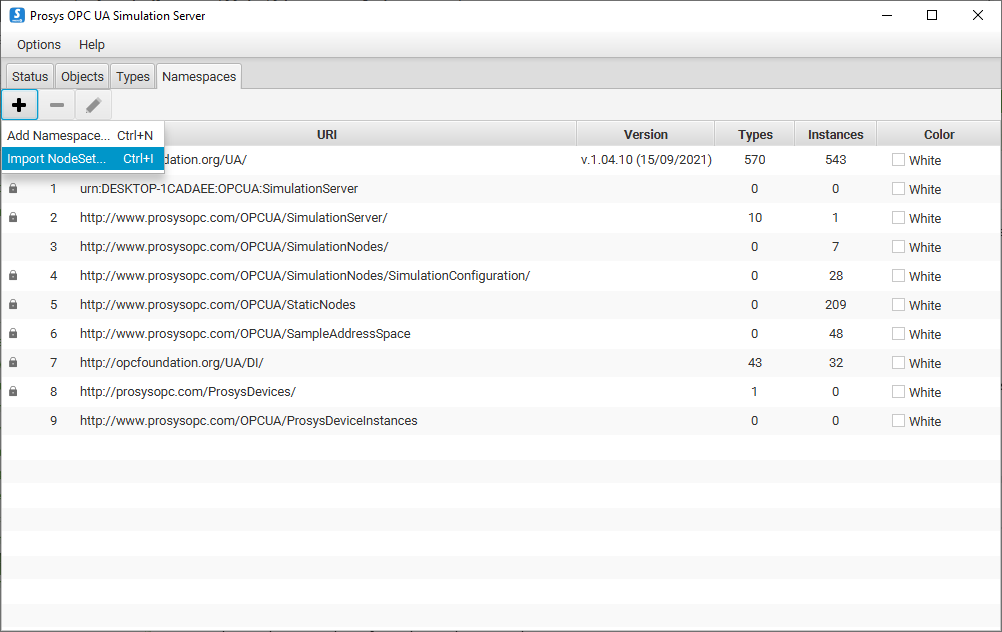This screenshot has width=1002, height=632.
Task: Click lock icon on SimulationServer namespace row 2
Action: point(13,217)
